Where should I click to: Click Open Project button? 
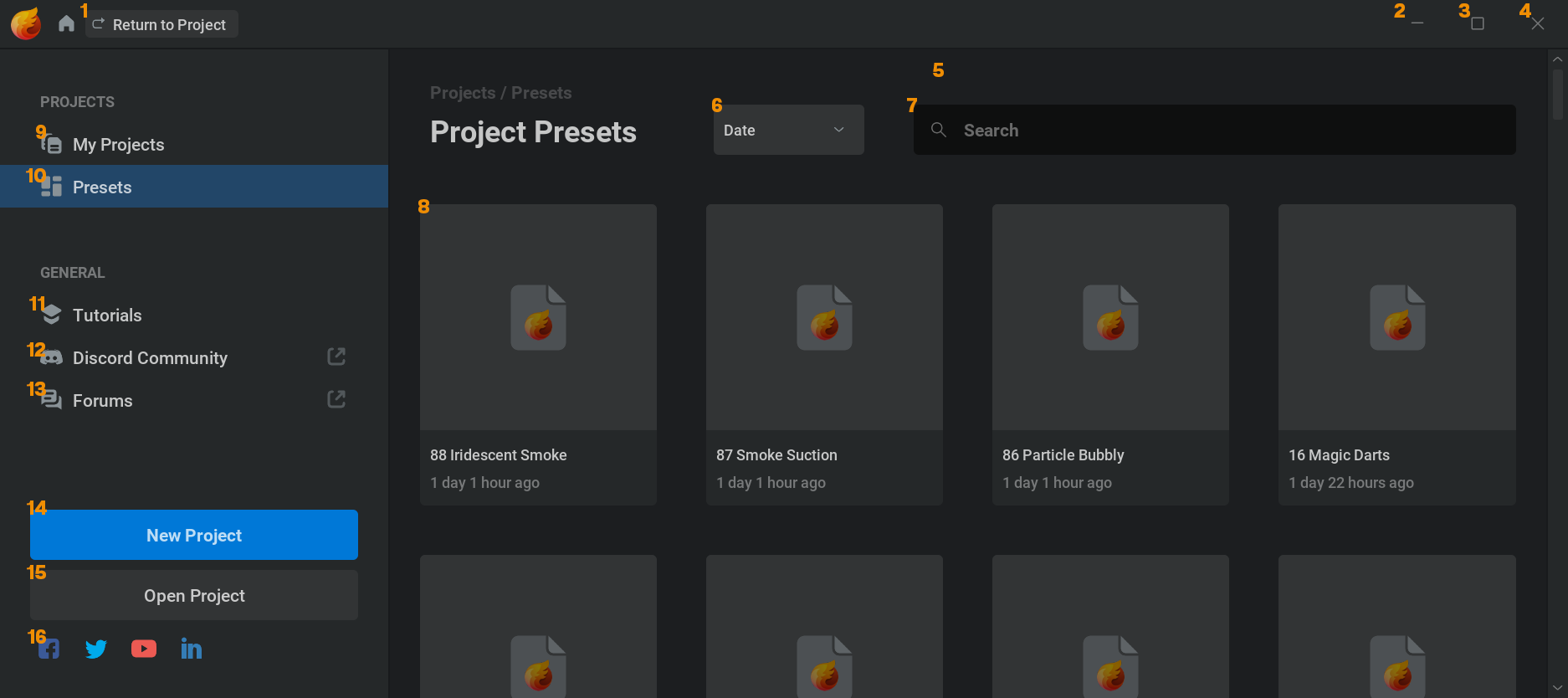point(194,595)
